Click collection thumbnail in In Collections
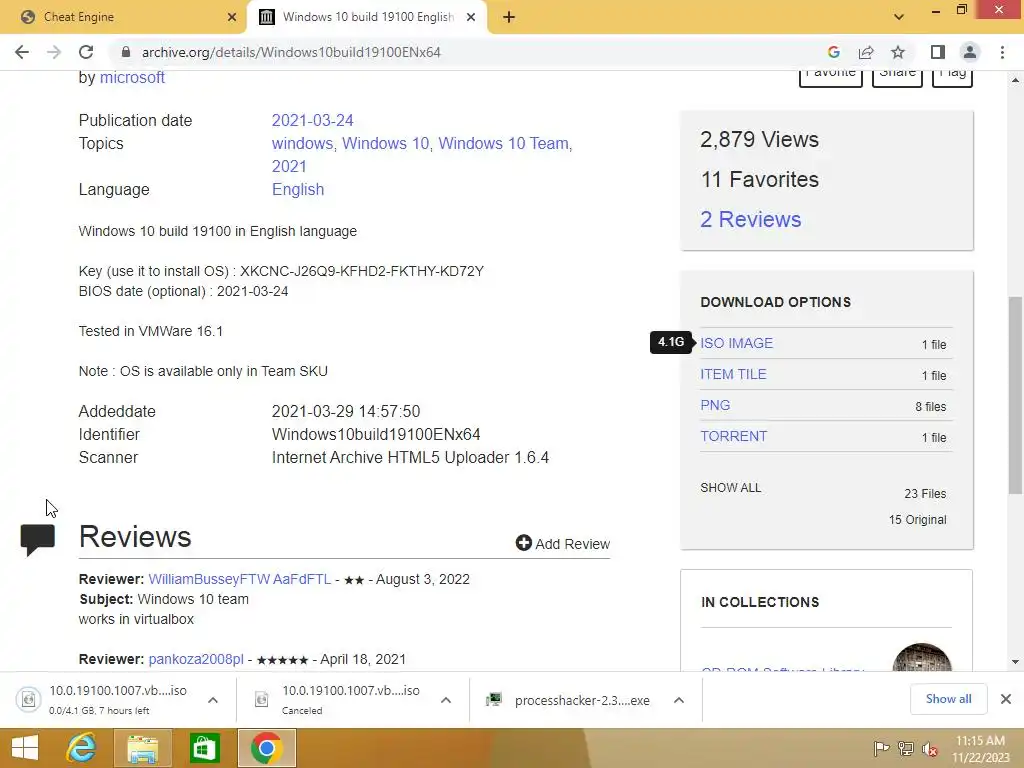The image size is (1024, 768). click(921, 658)
